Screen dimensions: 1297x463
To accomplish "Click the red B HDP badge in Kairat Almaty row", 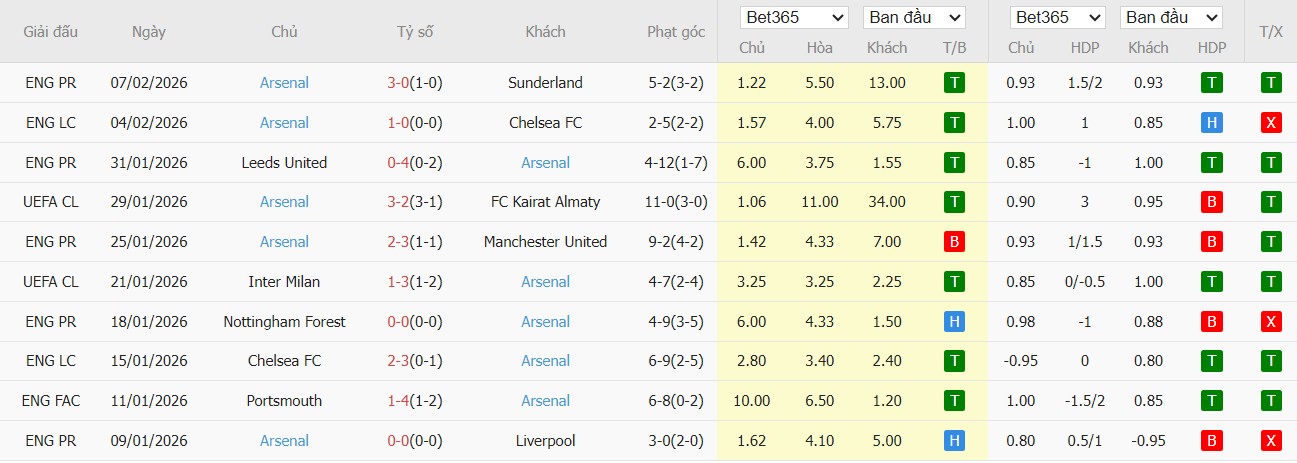I will point(1212,202).
